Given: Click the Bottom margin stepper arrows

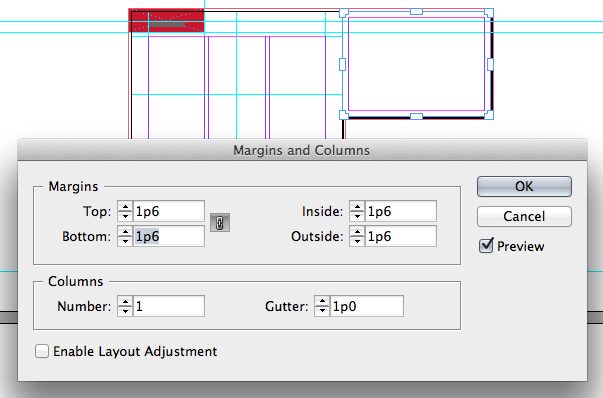Looking at the screenshot, I should (125, 236).
